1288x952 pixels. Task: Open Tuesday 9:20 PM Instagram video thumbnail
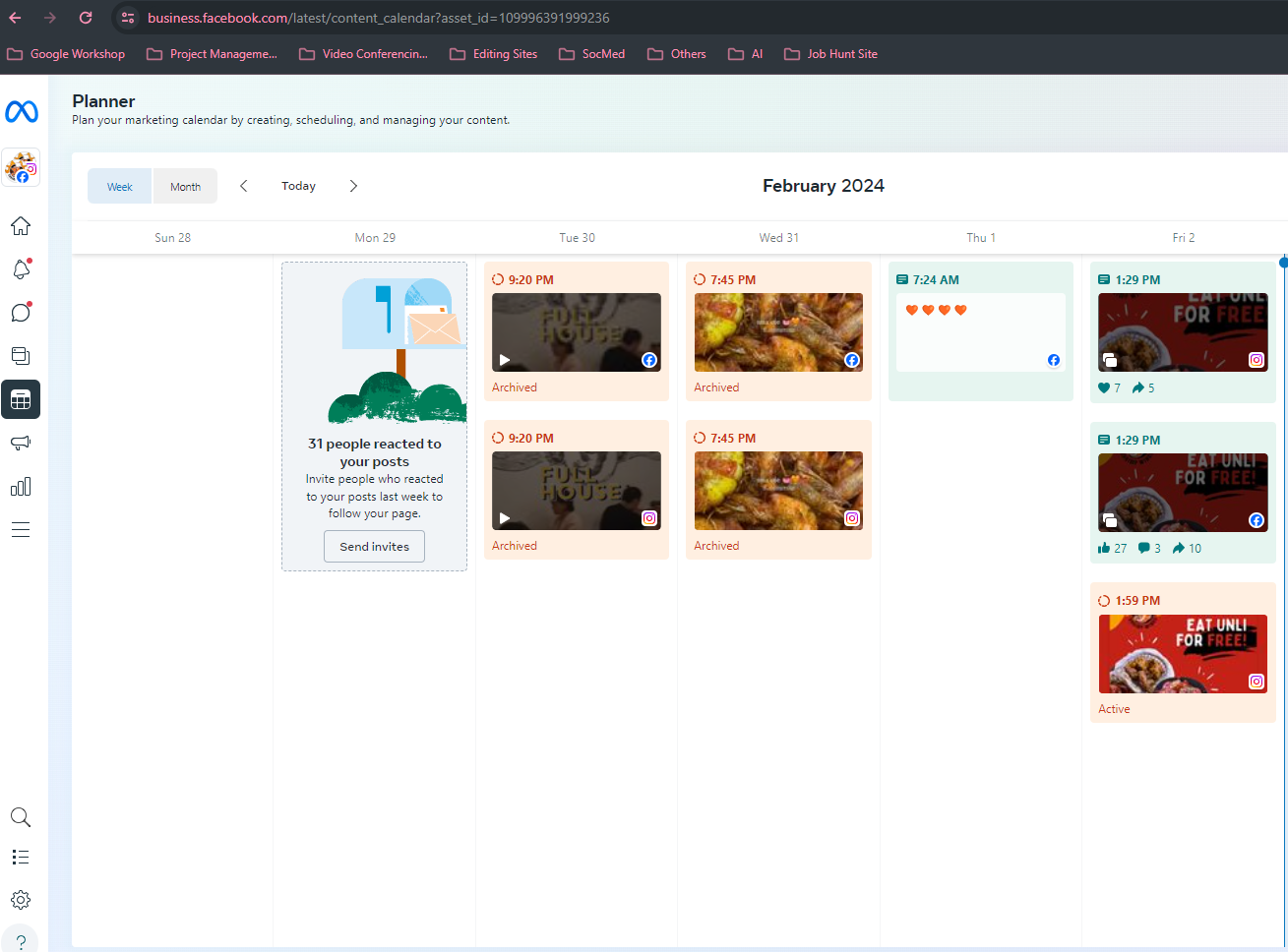pos(577,491)
